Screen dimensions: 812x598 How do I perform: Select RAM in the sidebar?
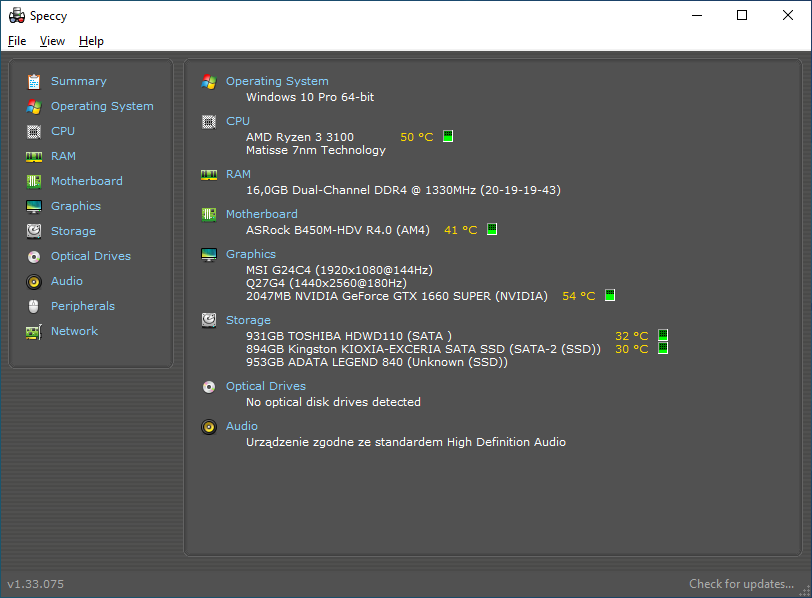(63, 156)
